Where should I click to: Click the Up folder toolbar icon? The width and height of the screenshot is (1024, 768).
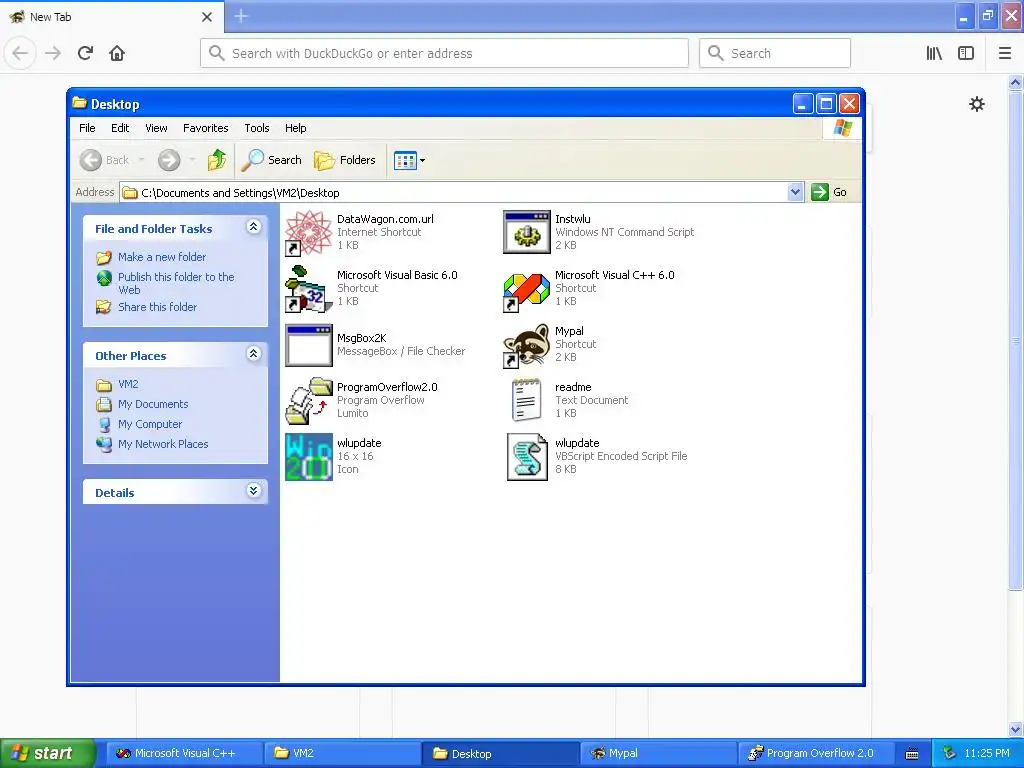point(216,160)
